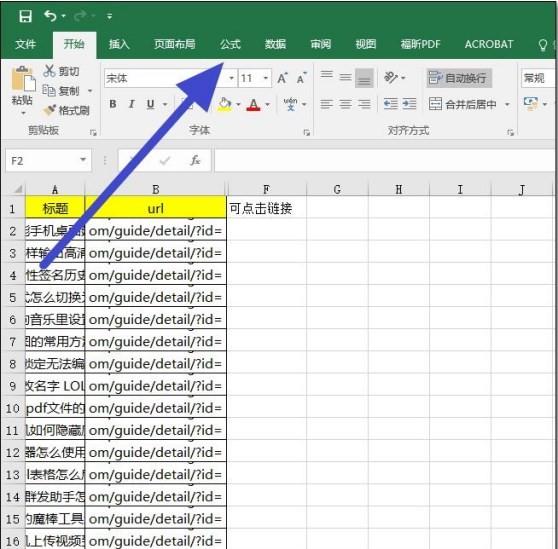Click Increase Font Size icon
This screenshot has height=549, width=558.
(x=283, y=78)
